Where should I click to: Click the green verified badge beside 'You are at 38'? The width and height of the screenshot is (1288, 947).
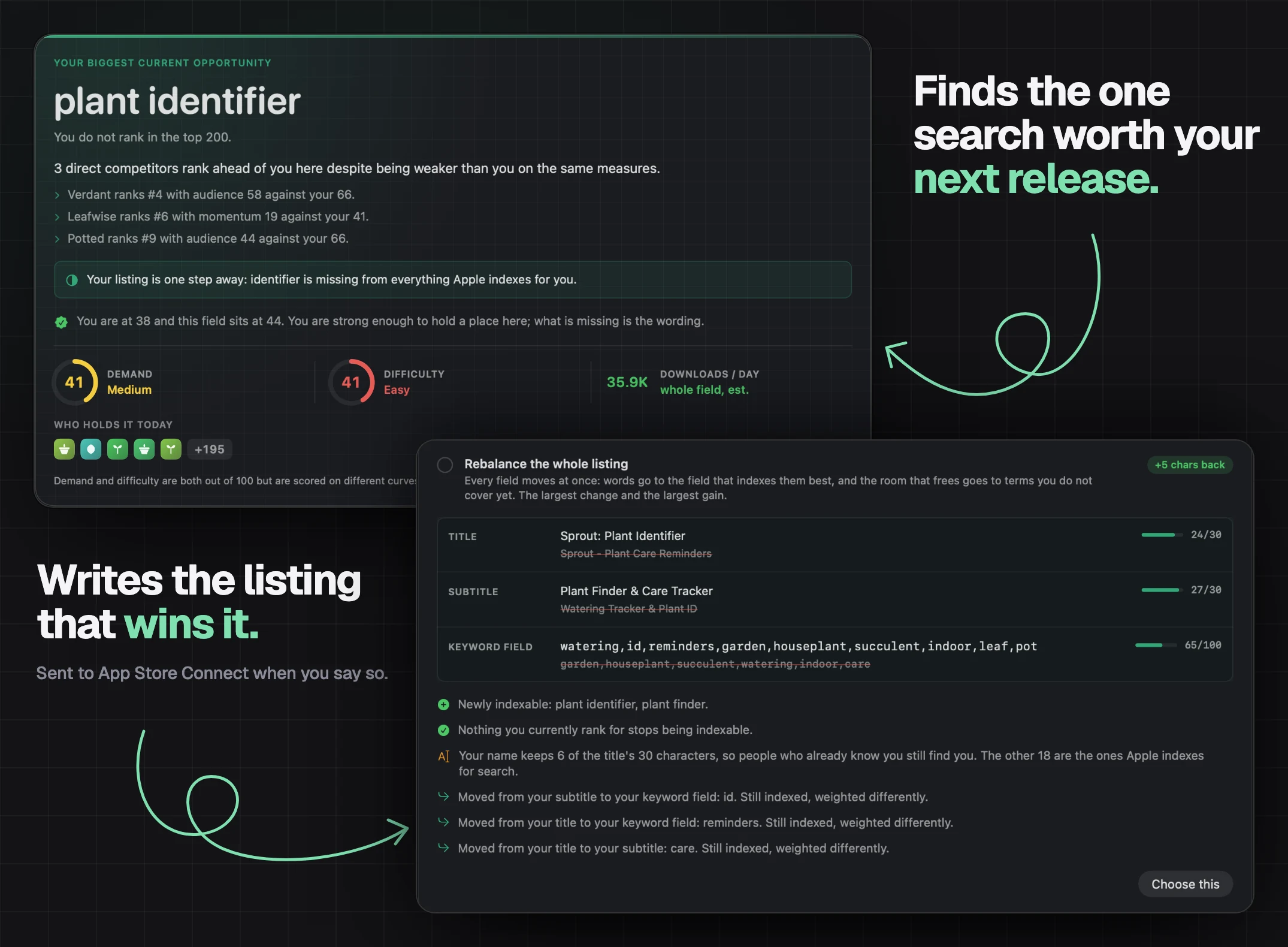pyautogui.click(x=61, y=322)
